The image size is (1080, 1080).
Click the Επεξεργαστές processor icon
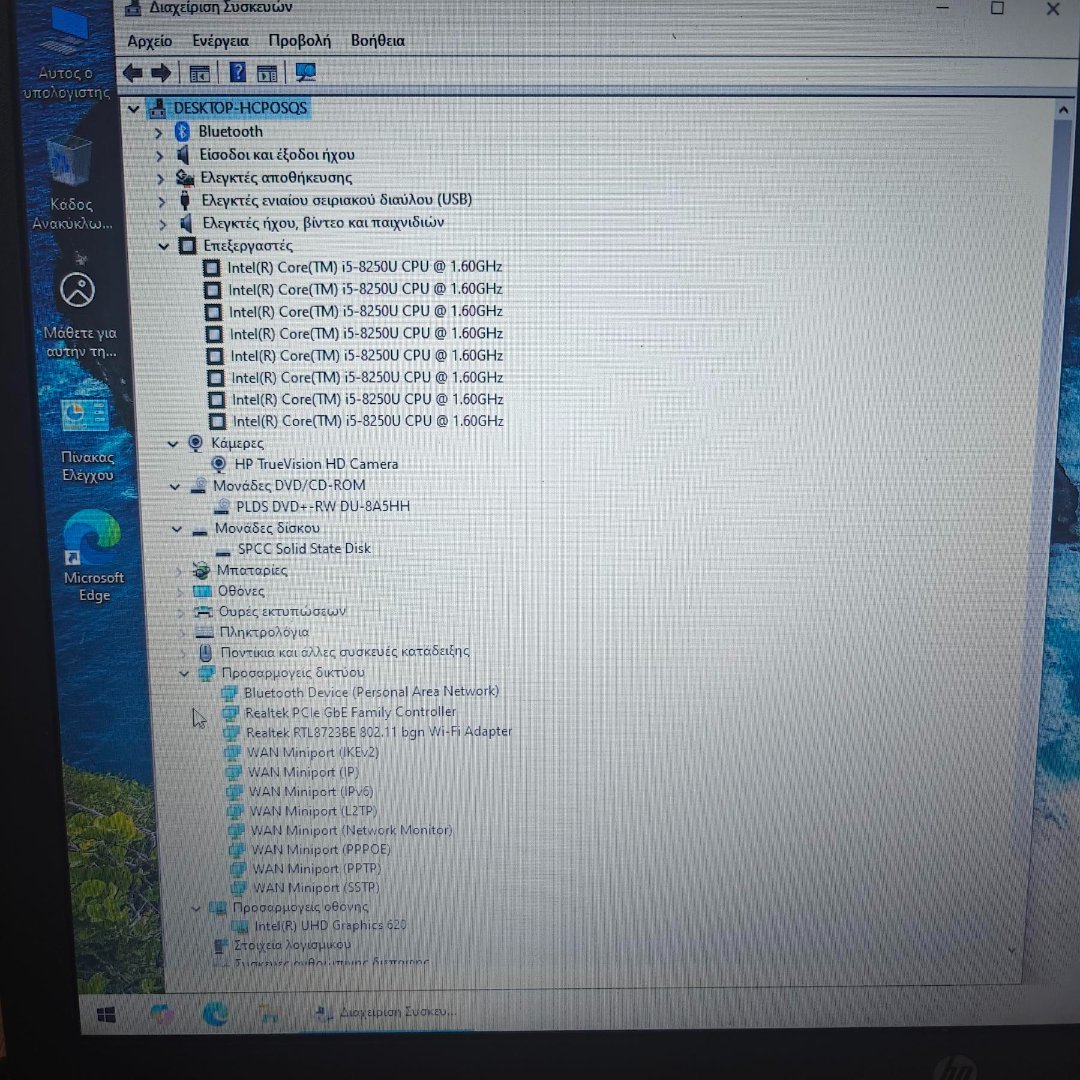pyautogui.click(x=187, y=246)
